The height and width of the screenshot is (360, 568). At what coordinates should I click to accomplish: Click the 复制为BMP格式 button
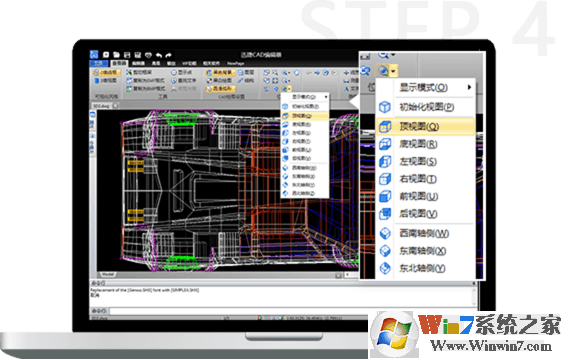[146, 88]
